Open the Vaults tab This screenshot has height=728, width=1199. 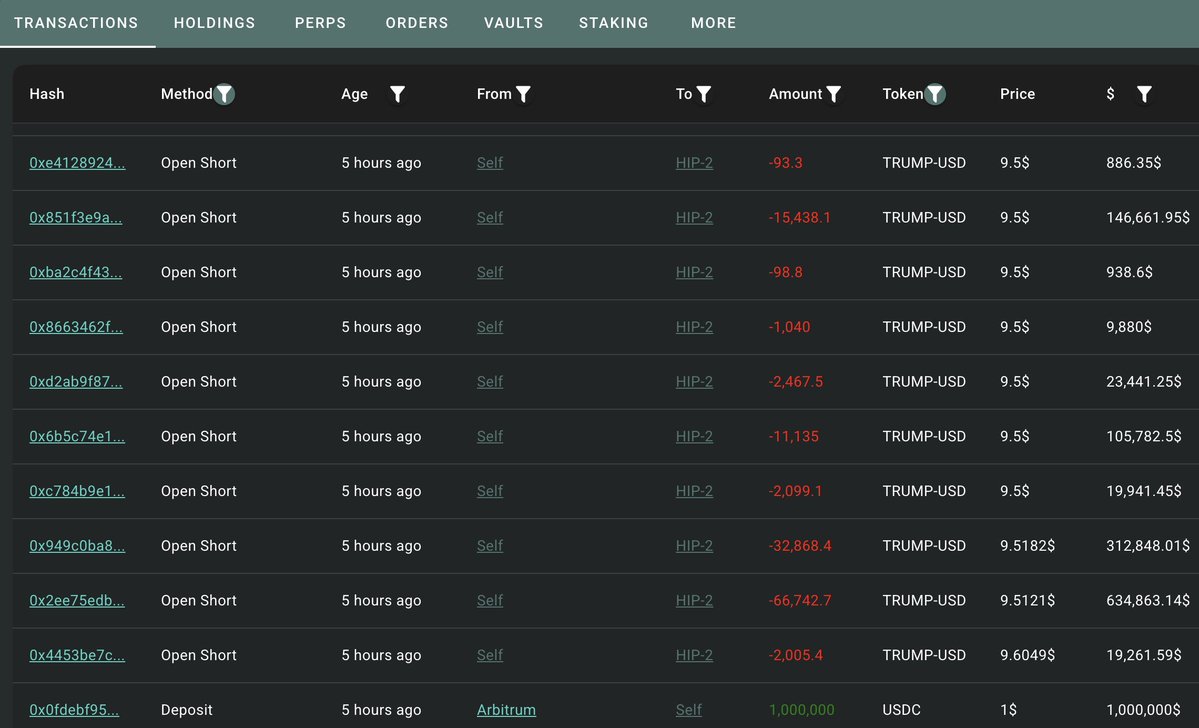tap(514, 23)
